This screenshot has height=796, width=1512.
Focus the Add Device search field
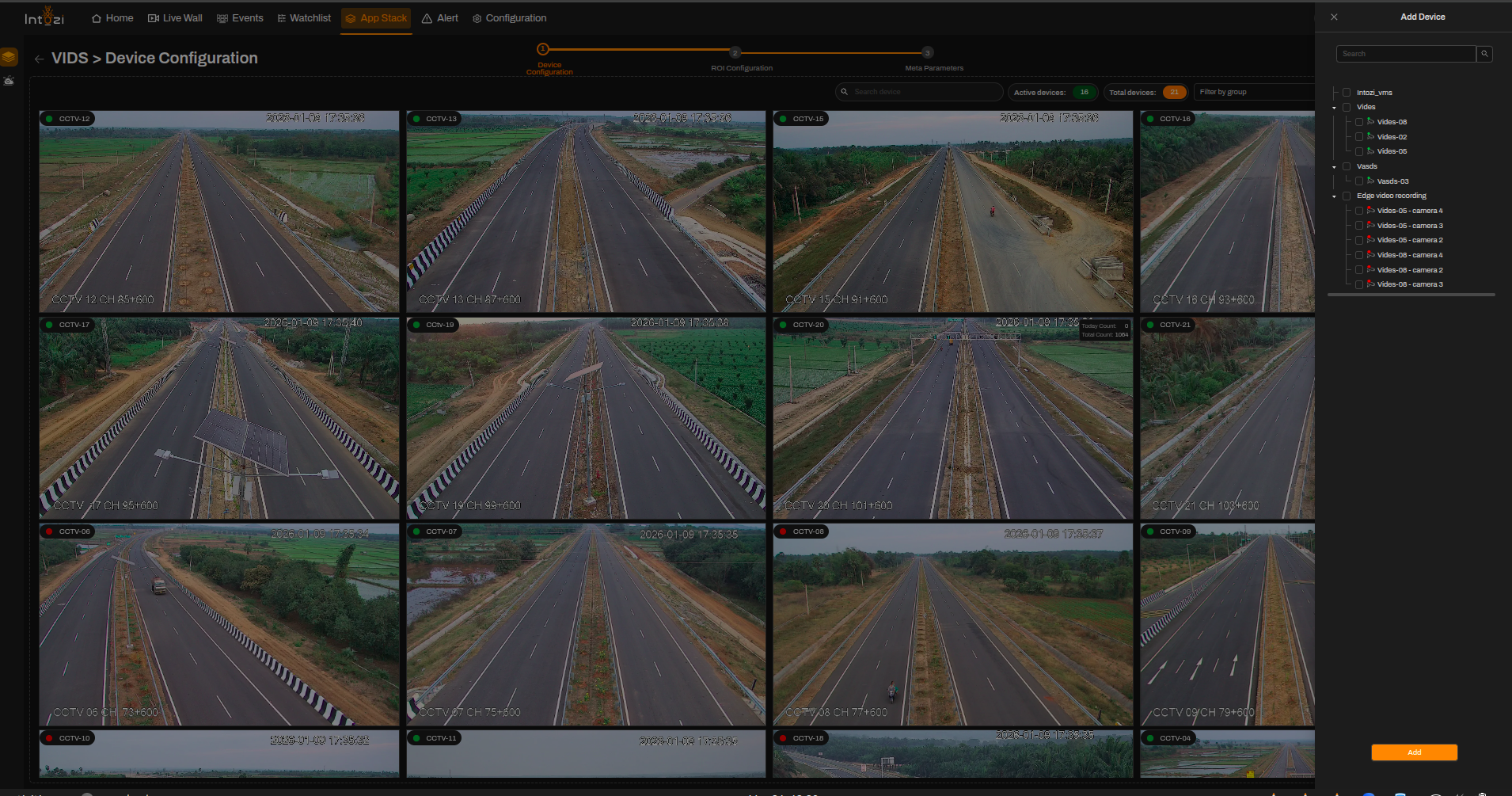tap(1406, 54)
